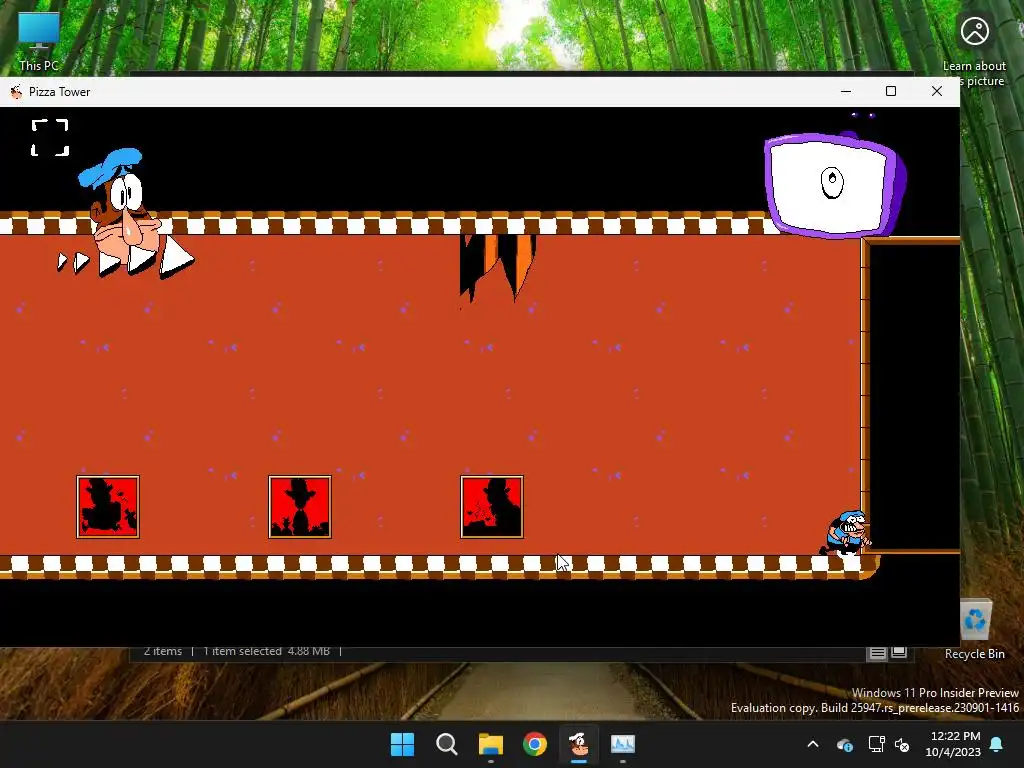Open taskbar Search
The width and height of the screenshot is (1024, 768).
447,744
